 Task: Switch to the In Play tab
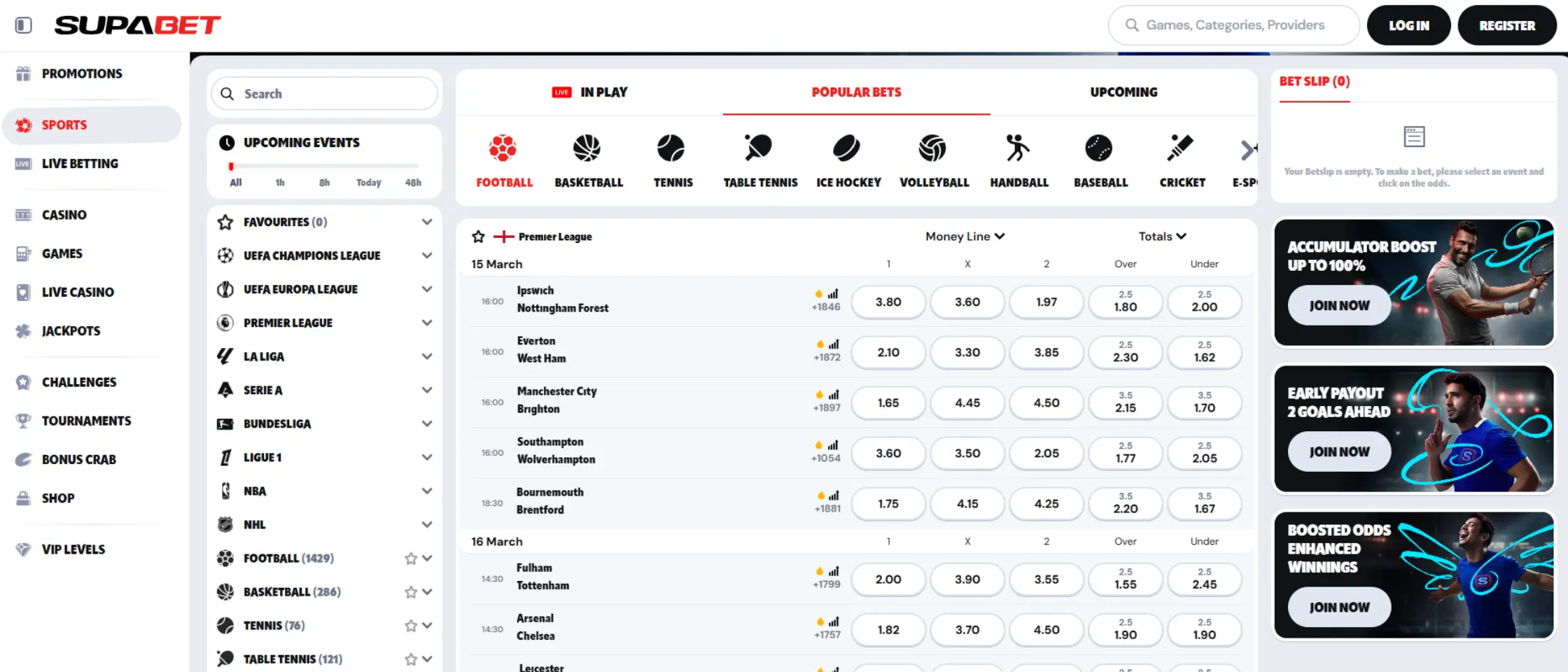590,92
